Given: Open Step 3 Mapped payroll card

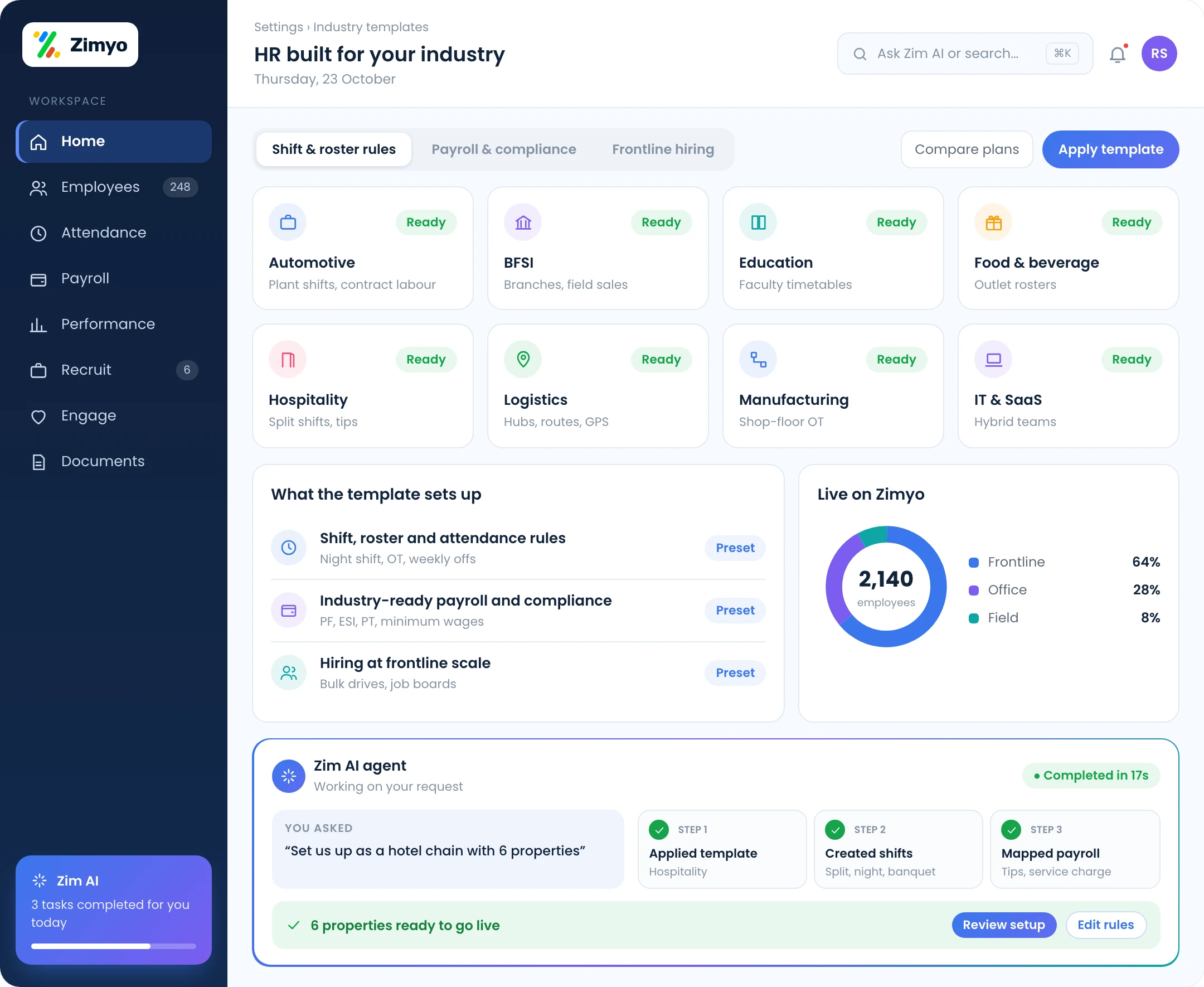Looking at the screenshot, I should (x=1075, y=849).
